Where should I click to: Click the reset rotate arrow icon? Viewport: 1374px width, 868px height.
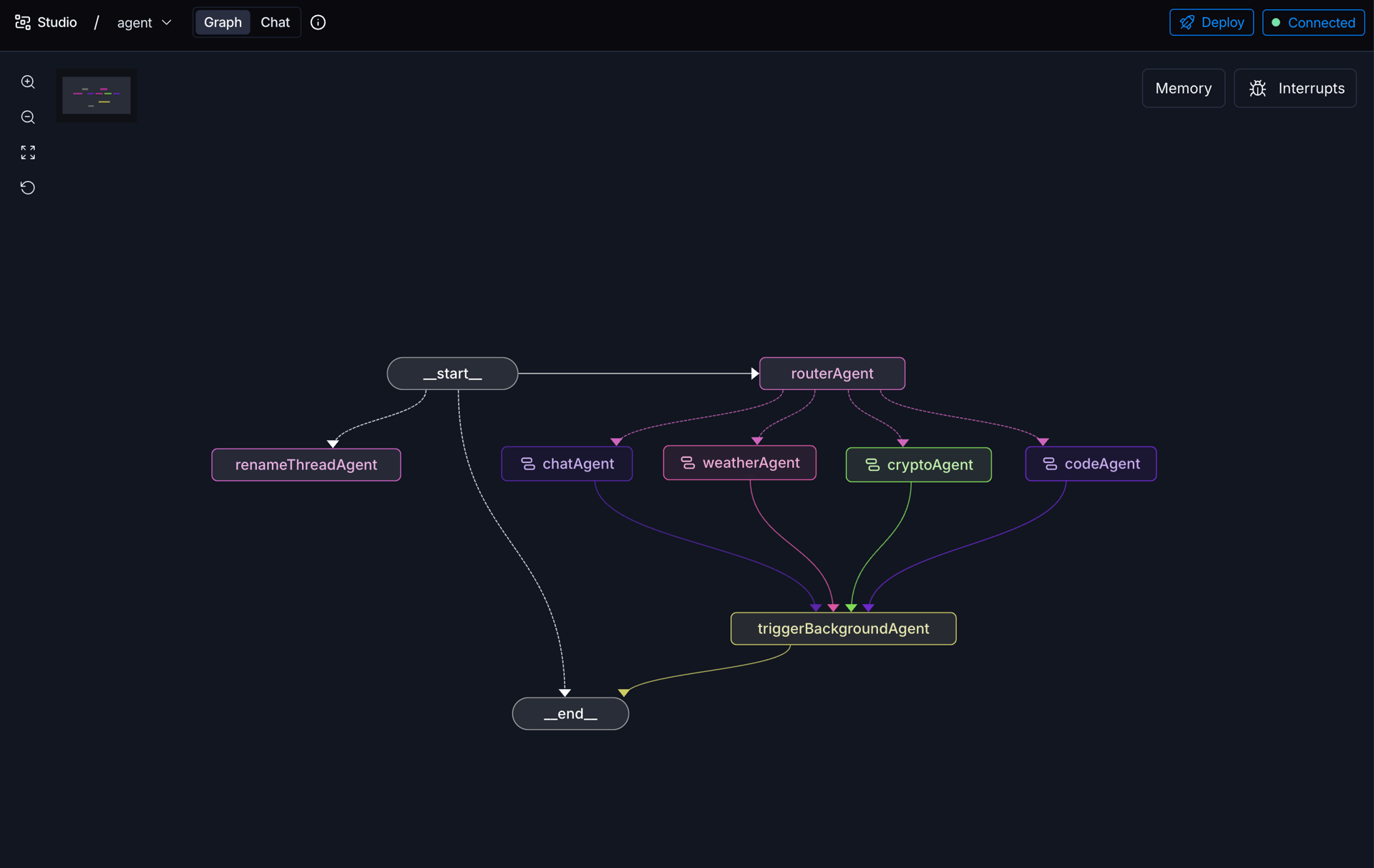click(x=28, y=187)
